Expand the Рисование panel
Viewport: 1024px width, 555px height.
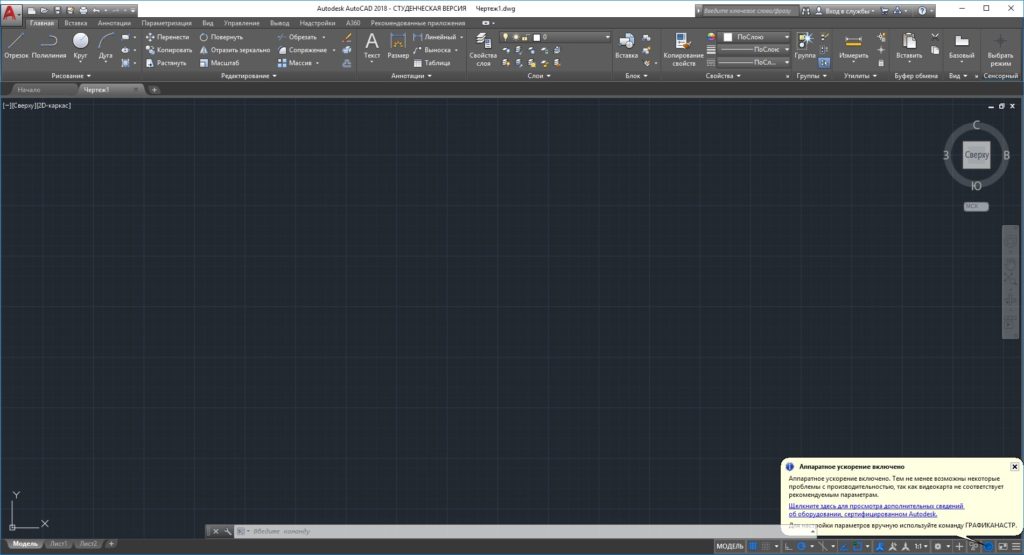coord(71,76)
